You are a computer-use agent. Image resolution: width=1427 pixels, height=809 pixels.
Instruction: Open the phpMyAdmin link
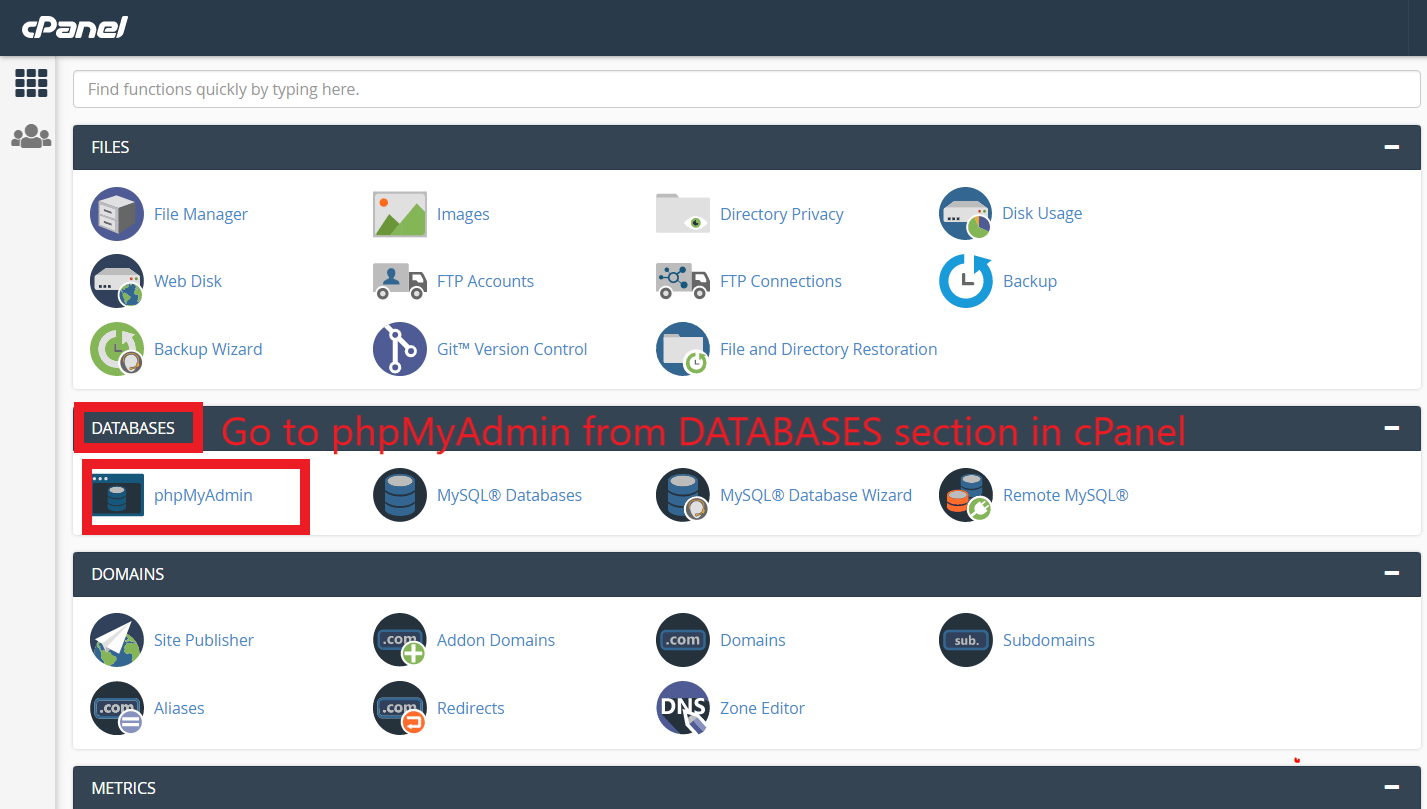click(203, 495)
